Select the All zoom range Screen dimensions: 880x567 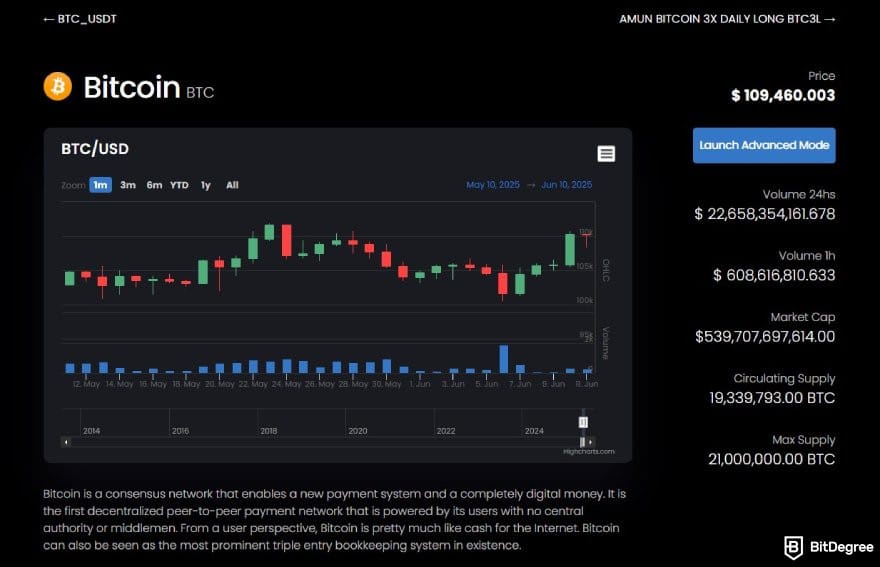[x=232, y=185]
